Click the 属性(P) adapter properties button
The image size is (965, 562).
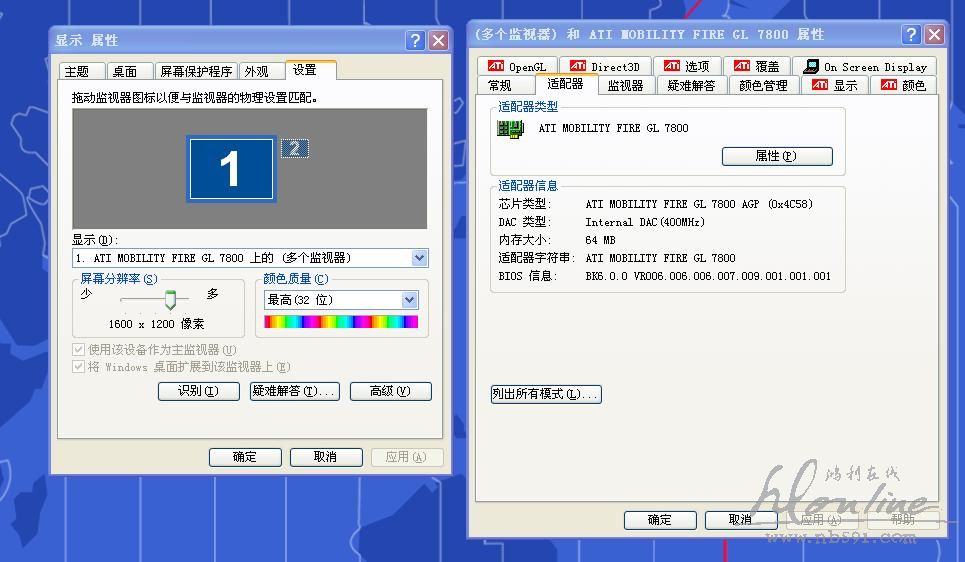[776, 157]
